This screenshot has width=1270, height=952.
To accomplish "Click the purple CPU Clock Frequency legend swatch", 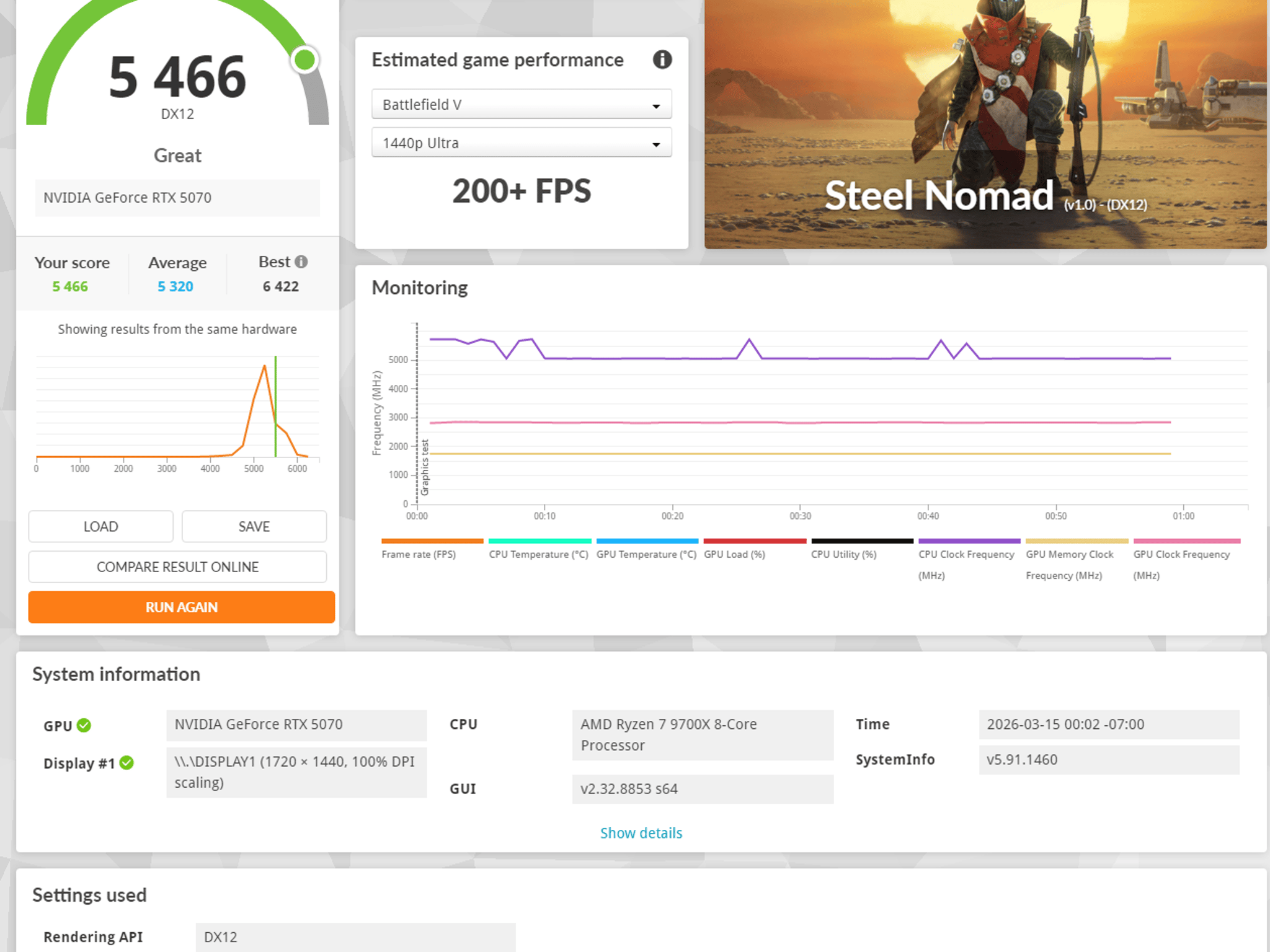I will (x=969, y=541).
